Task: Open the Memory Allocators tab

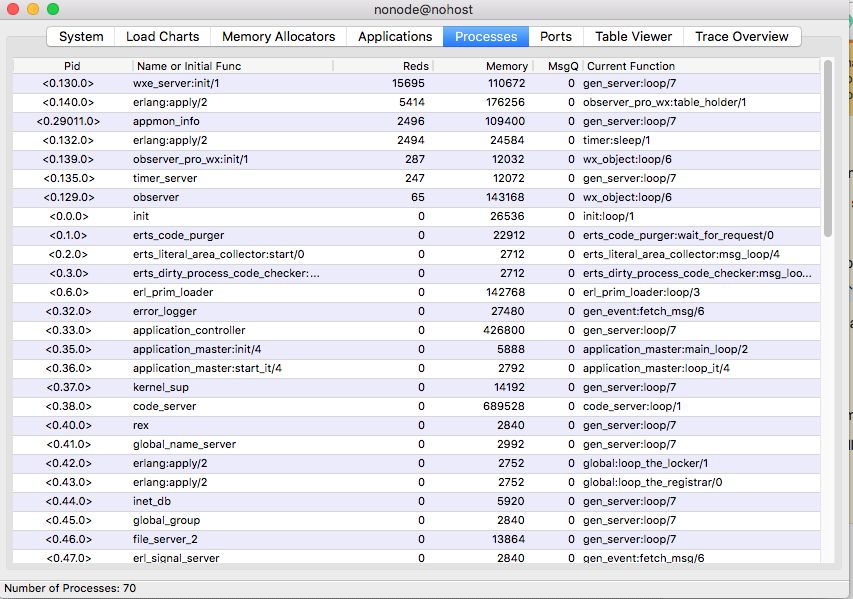Action: click(279, 36)
